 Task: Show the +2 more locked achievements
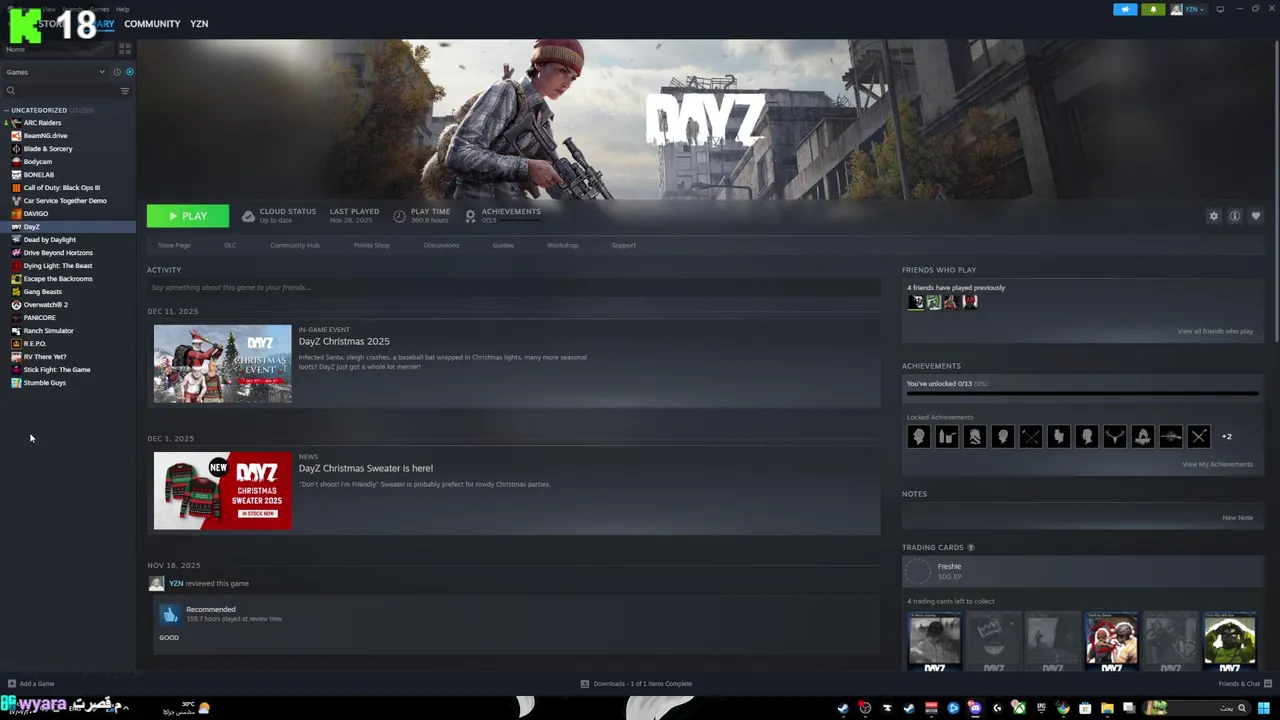[x=1227, y=436]
